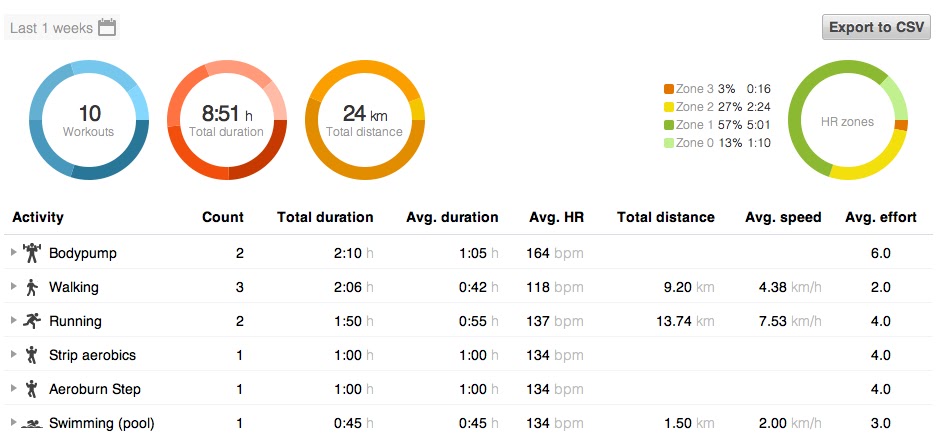Sort table by Avg. HR column header

click(x=555, y=217)
